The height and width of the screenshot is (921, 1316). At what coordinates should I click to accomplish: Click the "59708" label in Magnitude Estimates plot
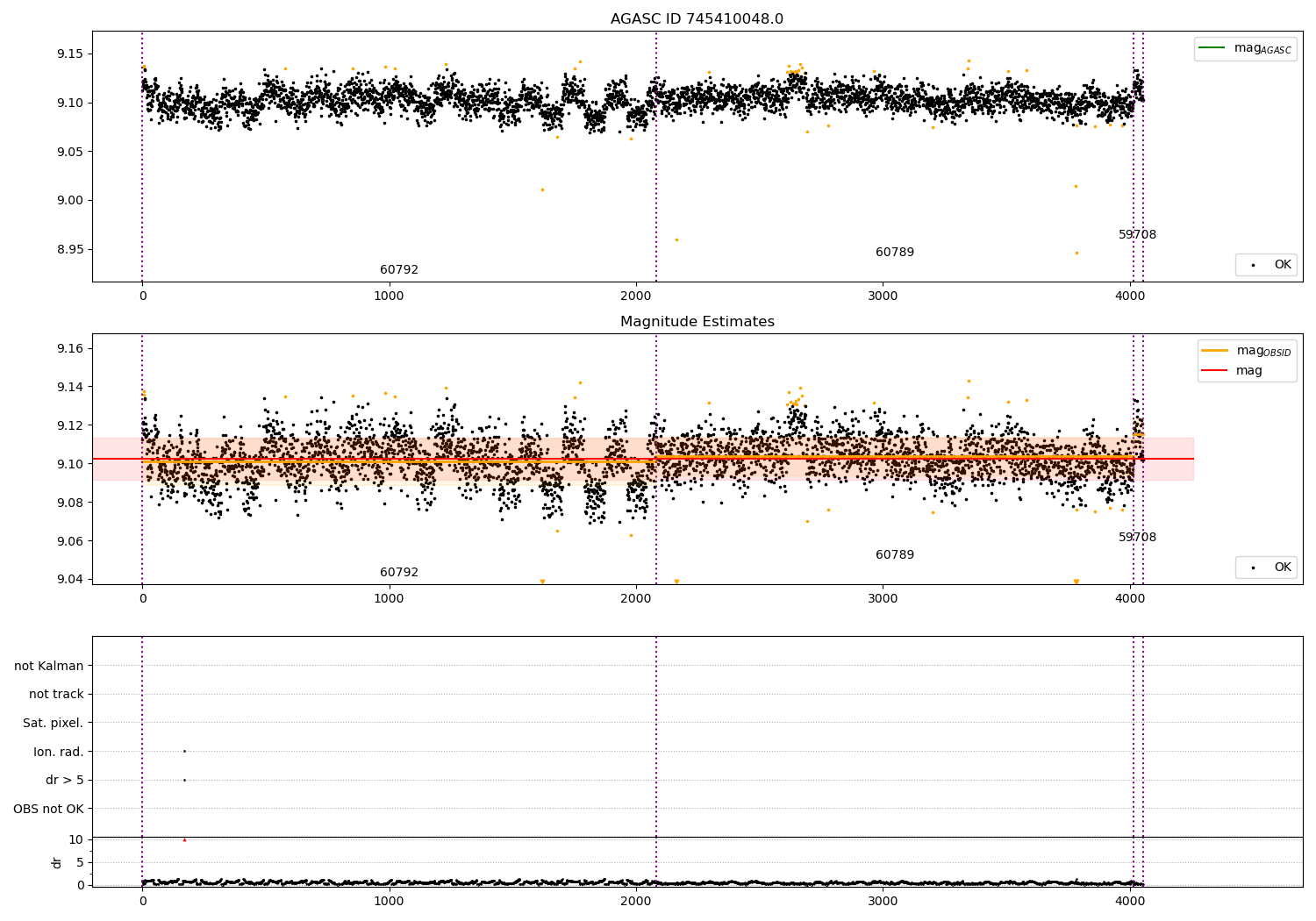point(1137,538)
